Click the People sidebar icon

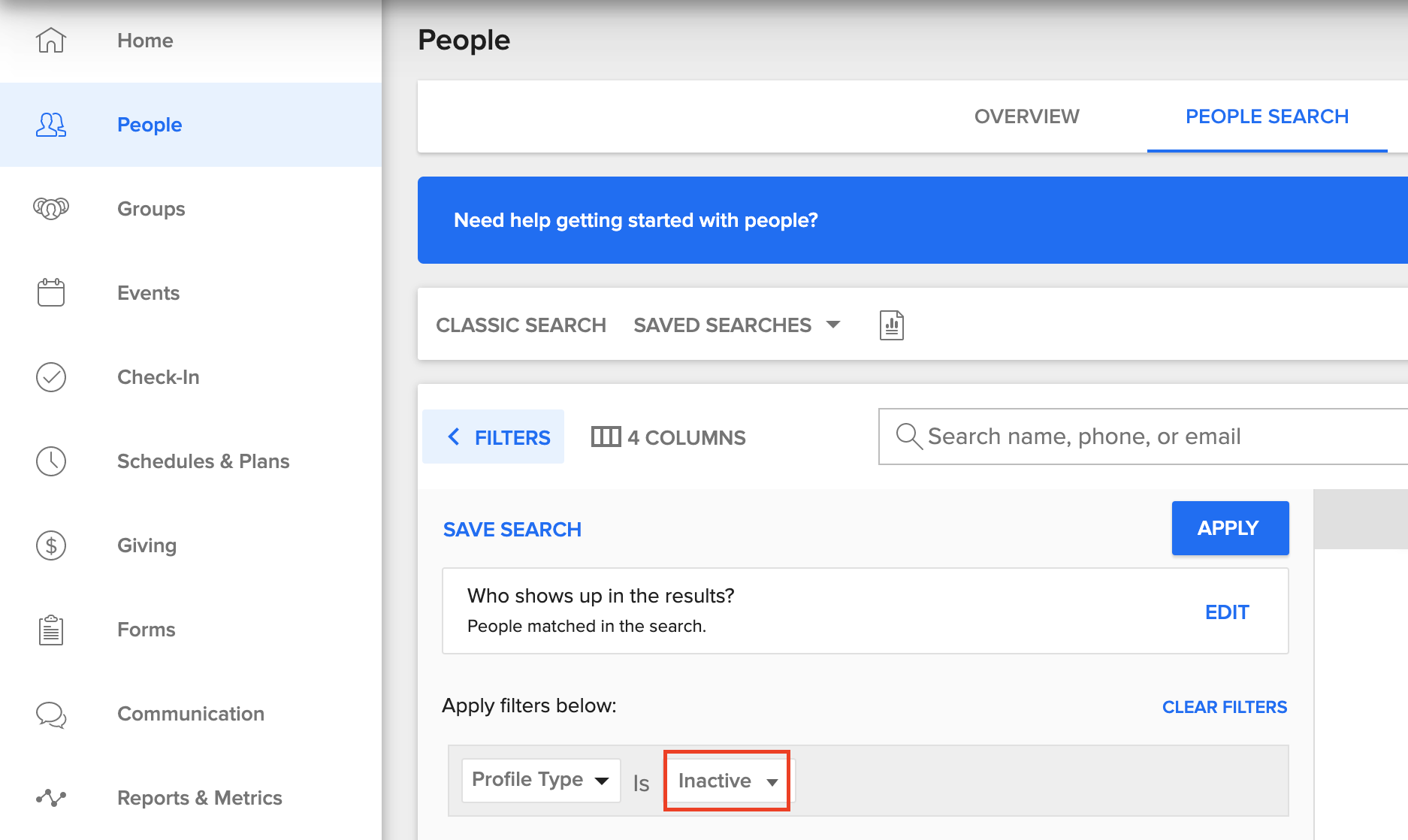[x=50, y=125]
